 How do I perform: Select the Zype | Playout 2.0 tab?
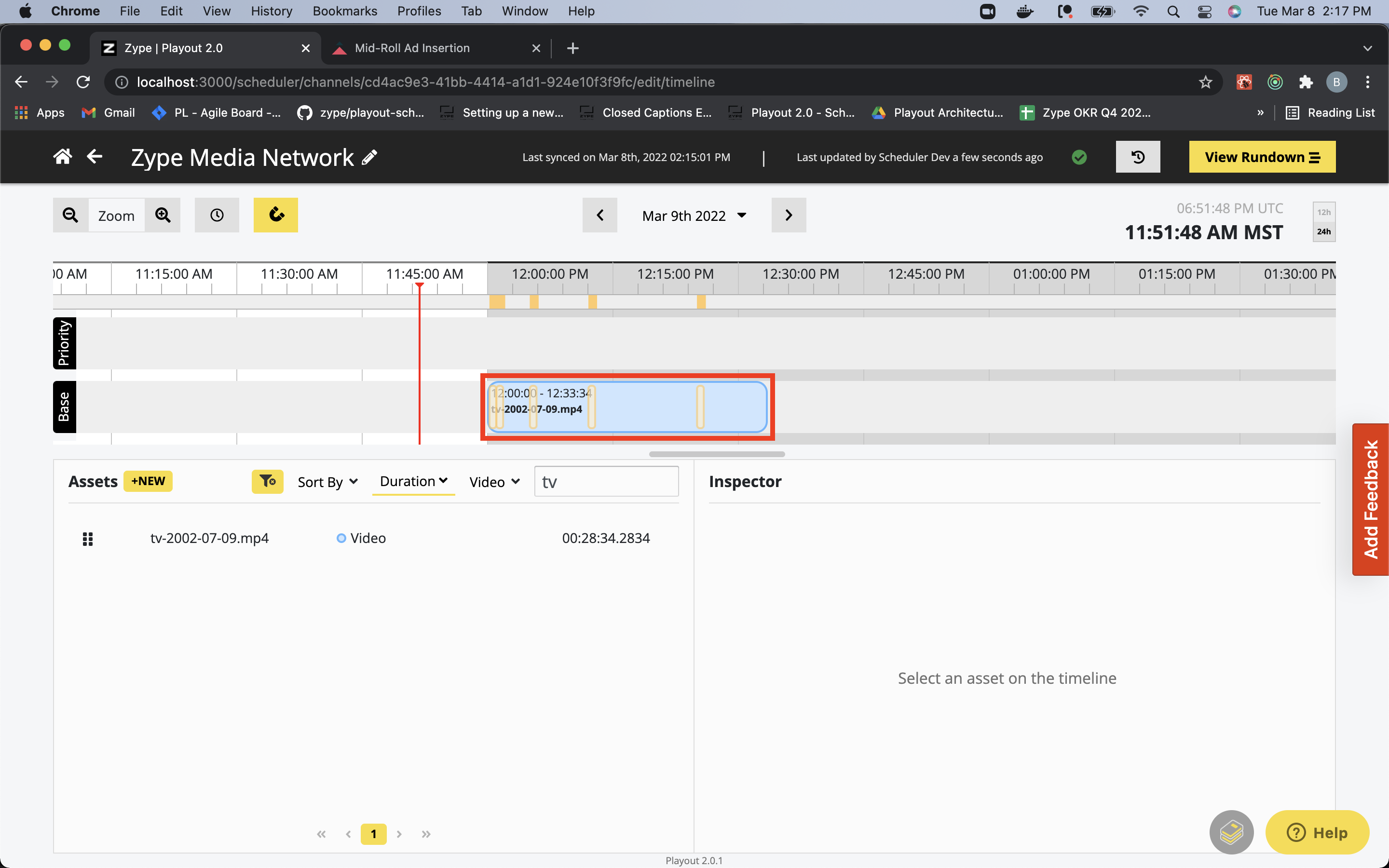tap(205, 48)
